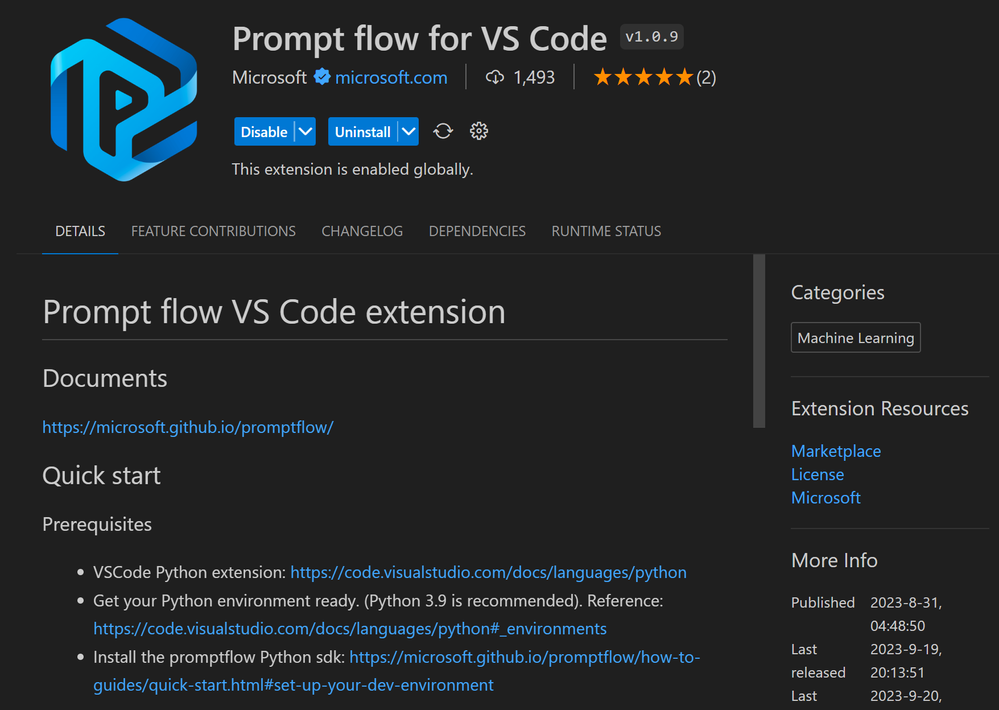The width and height of the screenshot is (999, 710).
Task: Switch to the Feature Contributions tab
Action: click(x=213, y=231)
